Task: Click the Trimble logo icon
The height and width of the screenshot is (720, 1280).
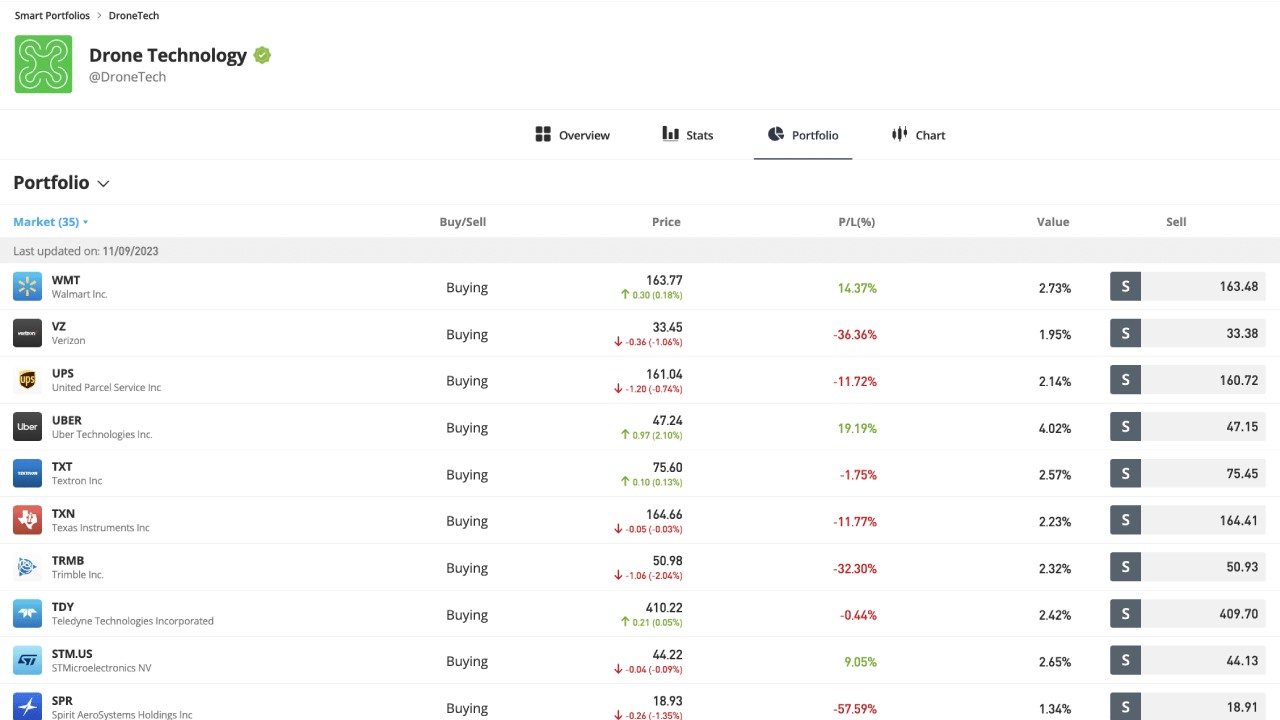Action: coord(27,567)
